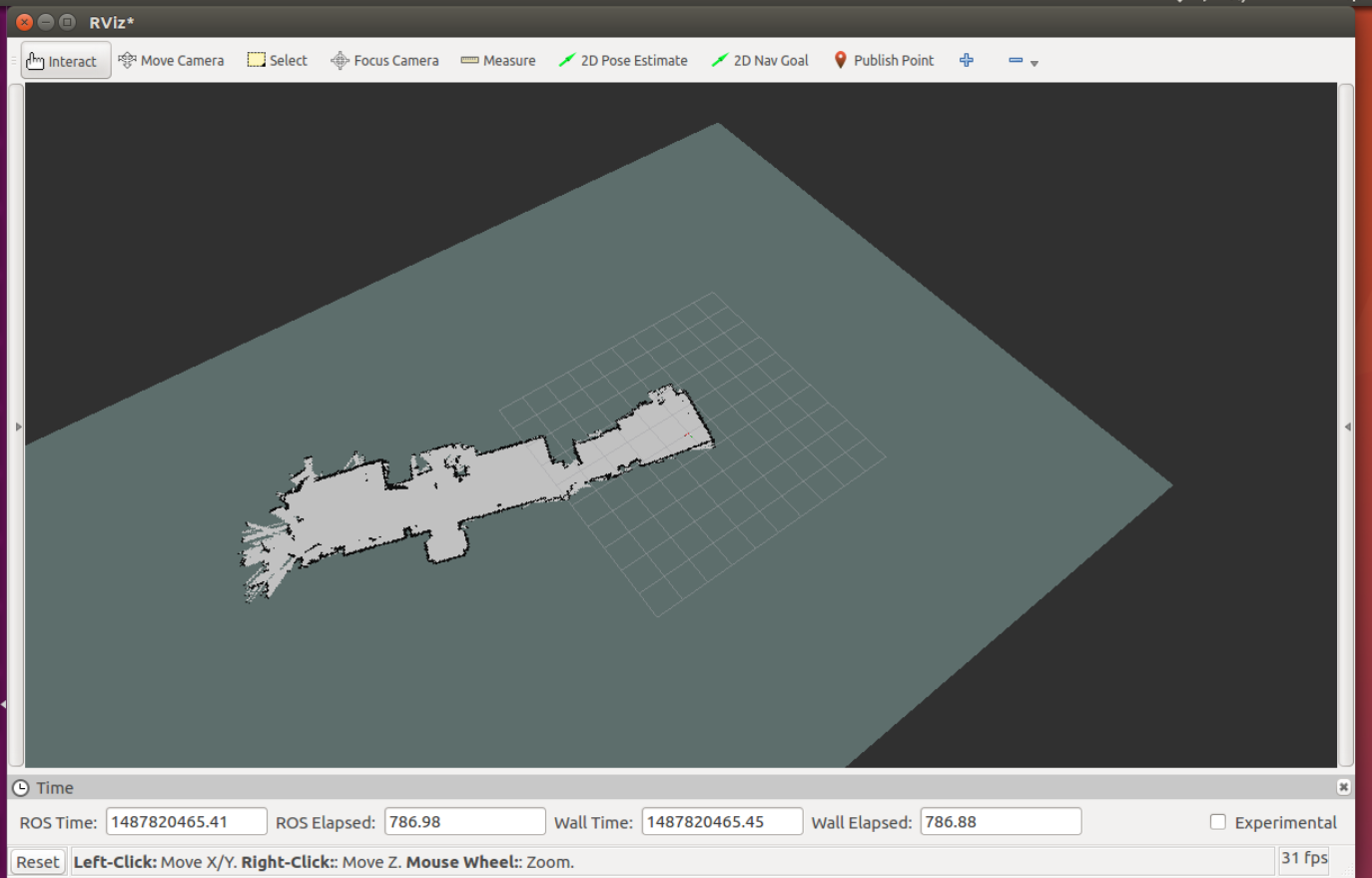This screenshot has height=878, width=1372.
Task: Choose the Publish Point tool
Action: (x=884, y=61)
